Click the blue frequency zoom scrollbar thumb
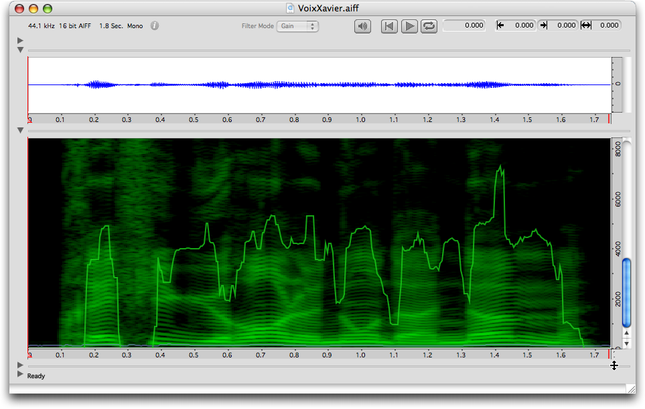Viewport: 645px width, 409px height. 627,292
